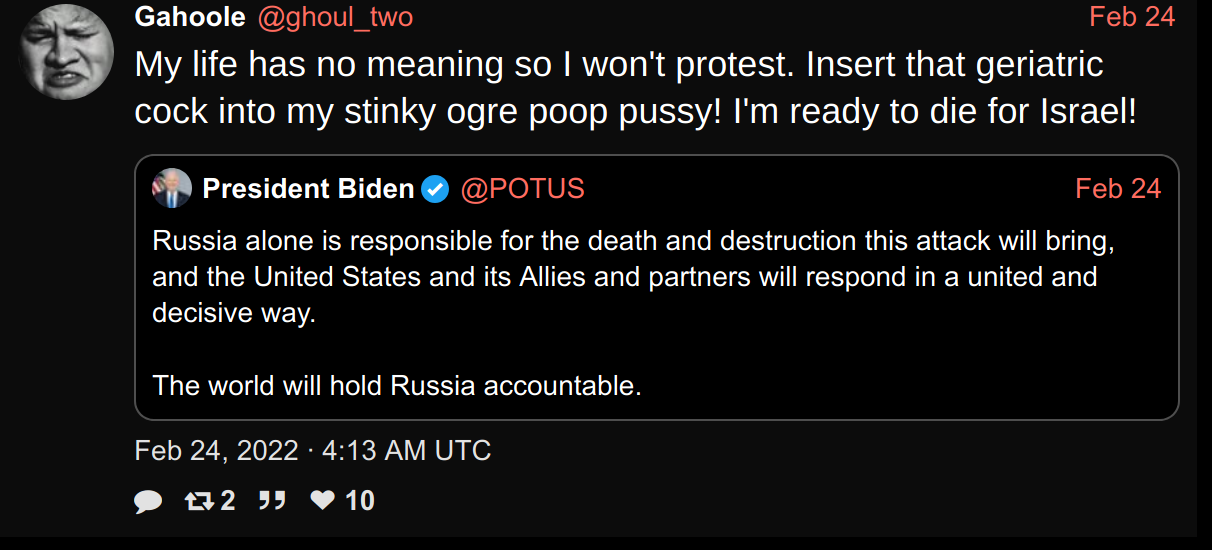The height and width of the screenshot is (550, 1212).
Task: Click the retweet arrows icon
Action: 200,500
